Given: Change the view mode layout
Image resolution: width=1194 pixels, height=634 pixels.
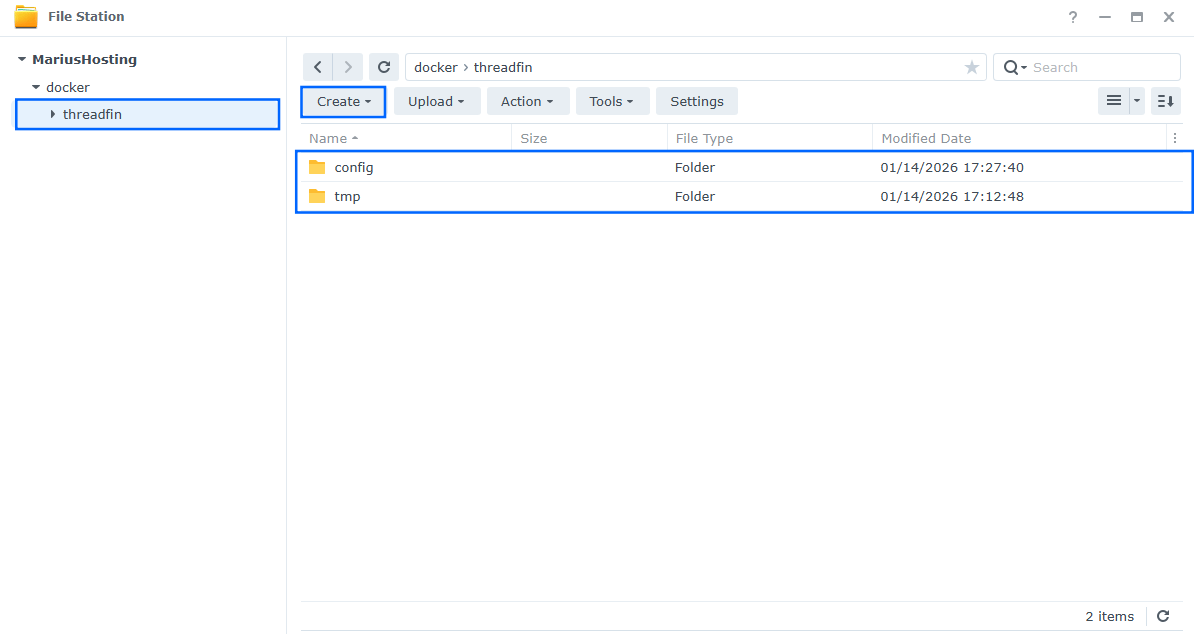Looking at the screenshot, I should (x=1114, y=101).
